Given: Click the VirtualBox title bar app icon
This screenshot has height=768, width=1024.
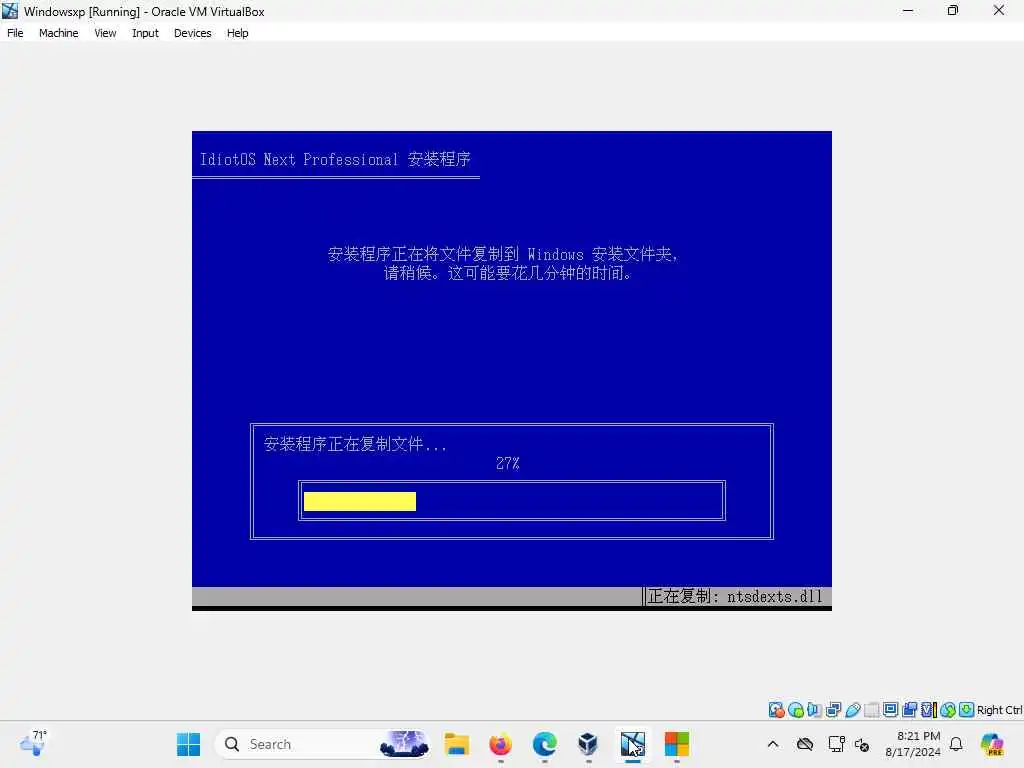Looking at the screenshot, I should tap(10, 10).
